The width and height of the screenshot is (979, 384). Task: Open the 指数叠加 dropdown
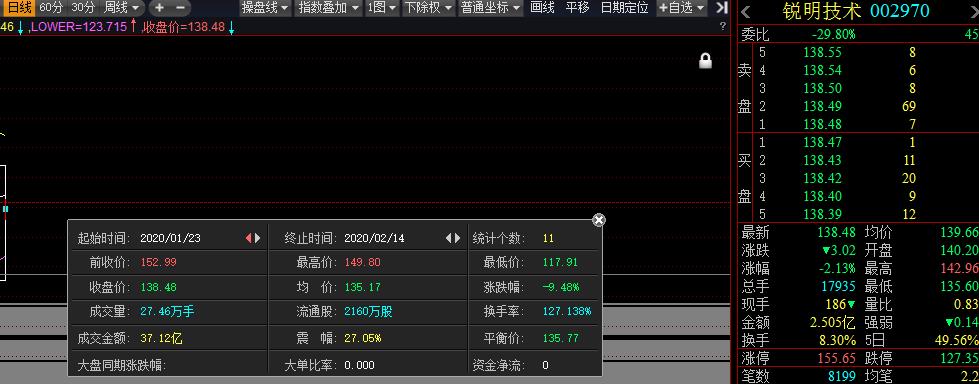[328, 8]
